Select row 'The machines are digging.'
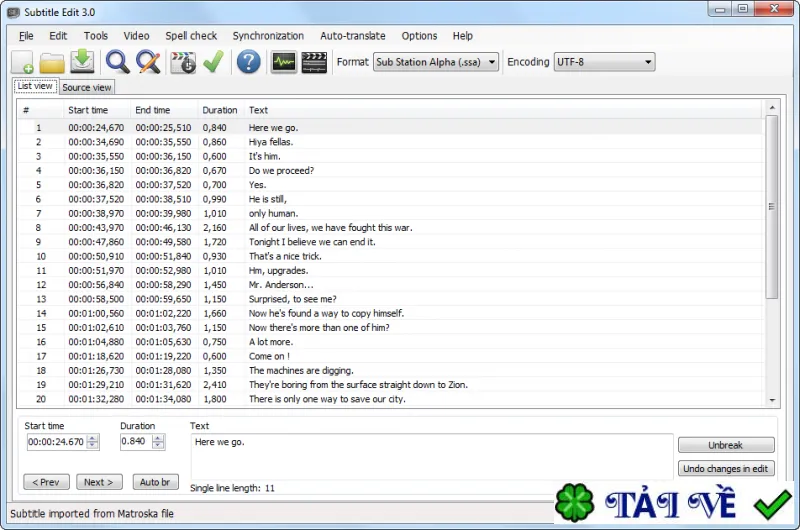 [x=390, y=370]
